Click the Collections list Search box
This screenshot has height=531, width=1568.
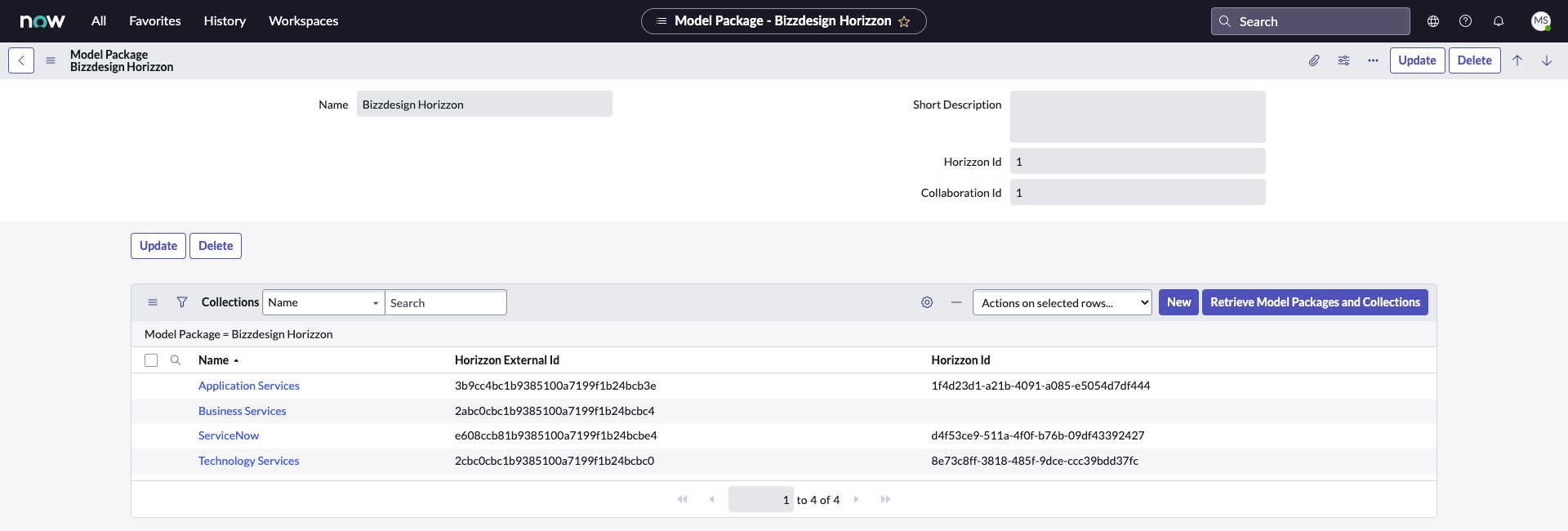[446, 302]
